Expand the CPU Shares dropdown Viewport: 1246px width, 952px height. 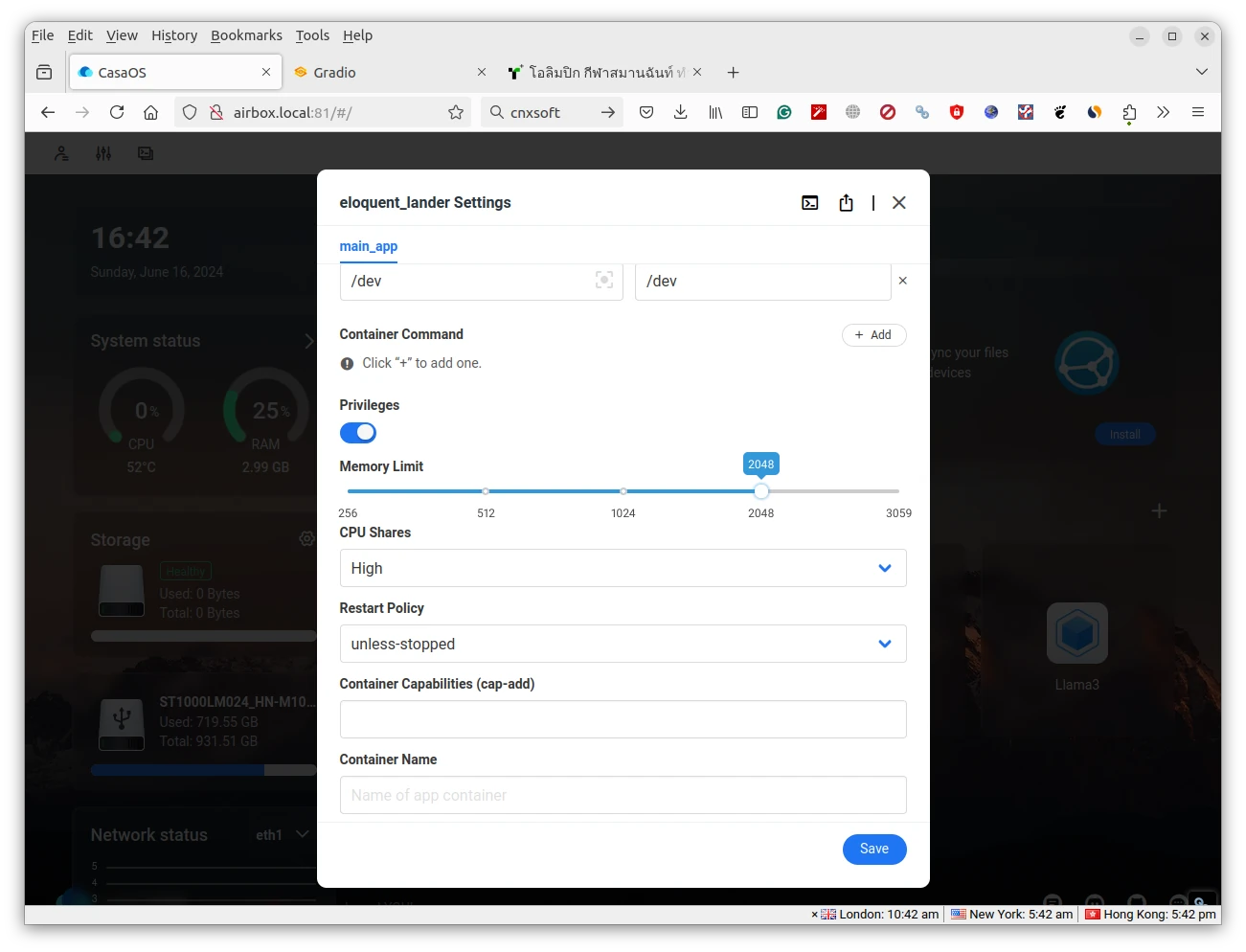(623, 568)
